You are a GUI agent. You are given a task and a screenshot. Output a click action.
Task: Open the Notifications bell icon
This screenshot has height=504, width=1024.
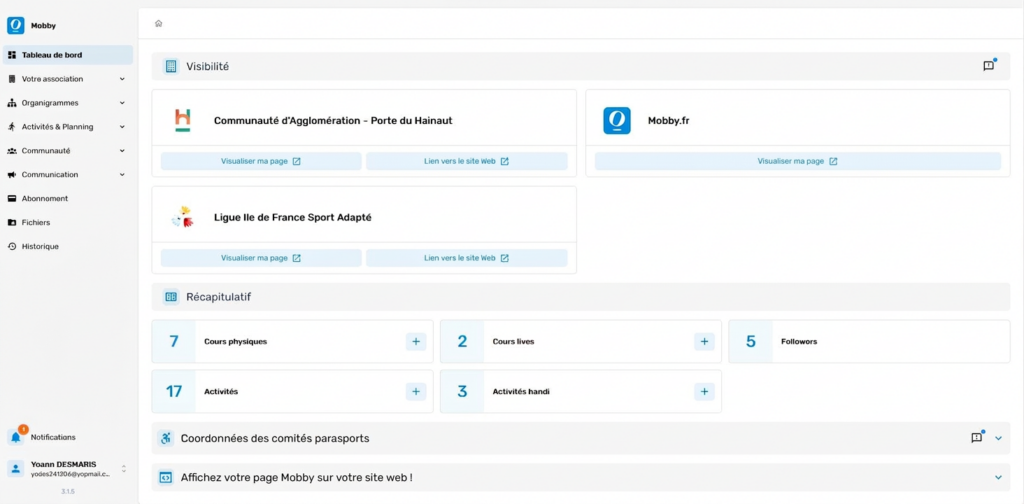pyautogui.click(x=16, y=437)
